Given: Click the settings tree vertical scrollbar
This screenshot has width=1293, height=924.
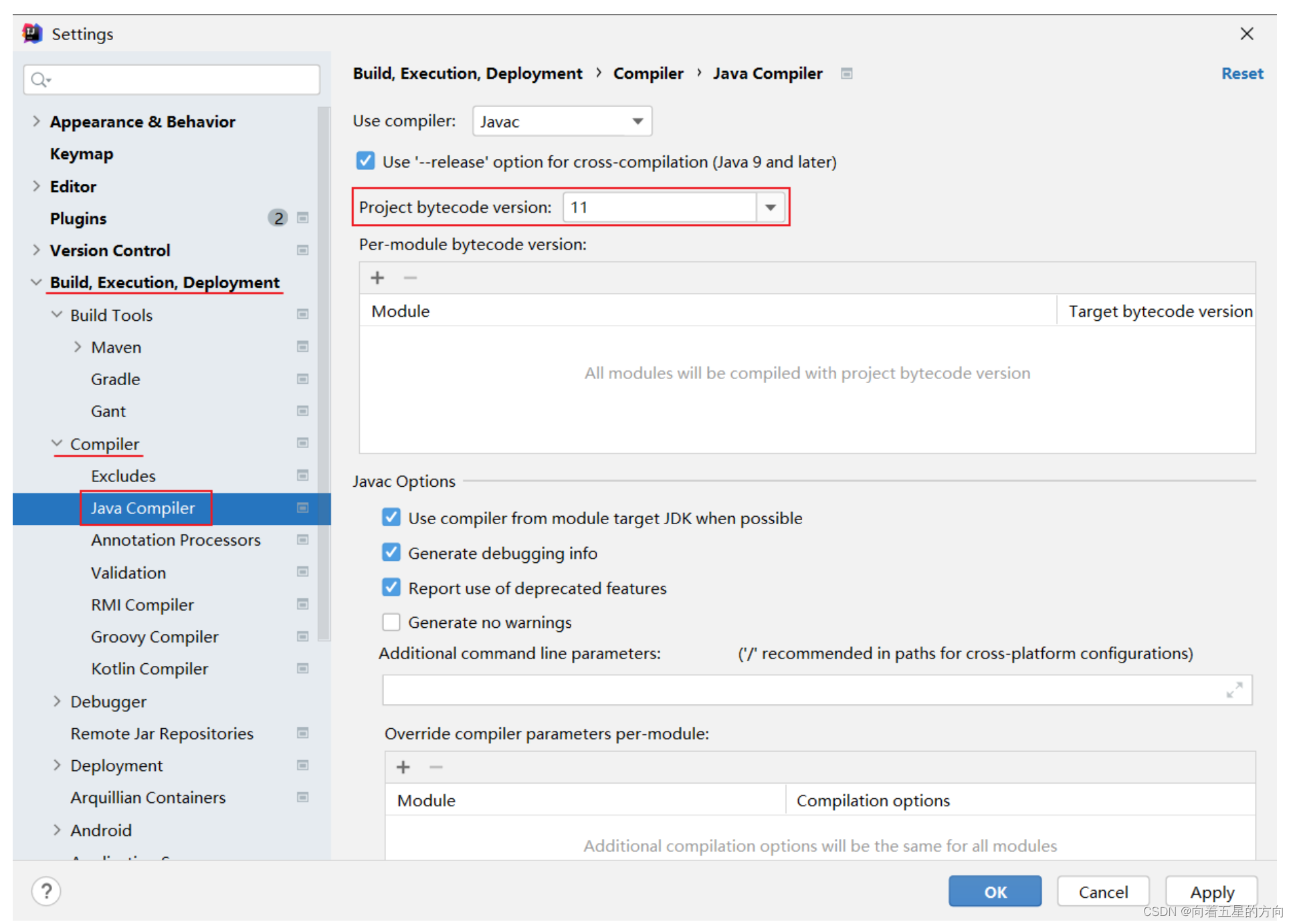Looking at the screenshot, I should pos(324,373).
